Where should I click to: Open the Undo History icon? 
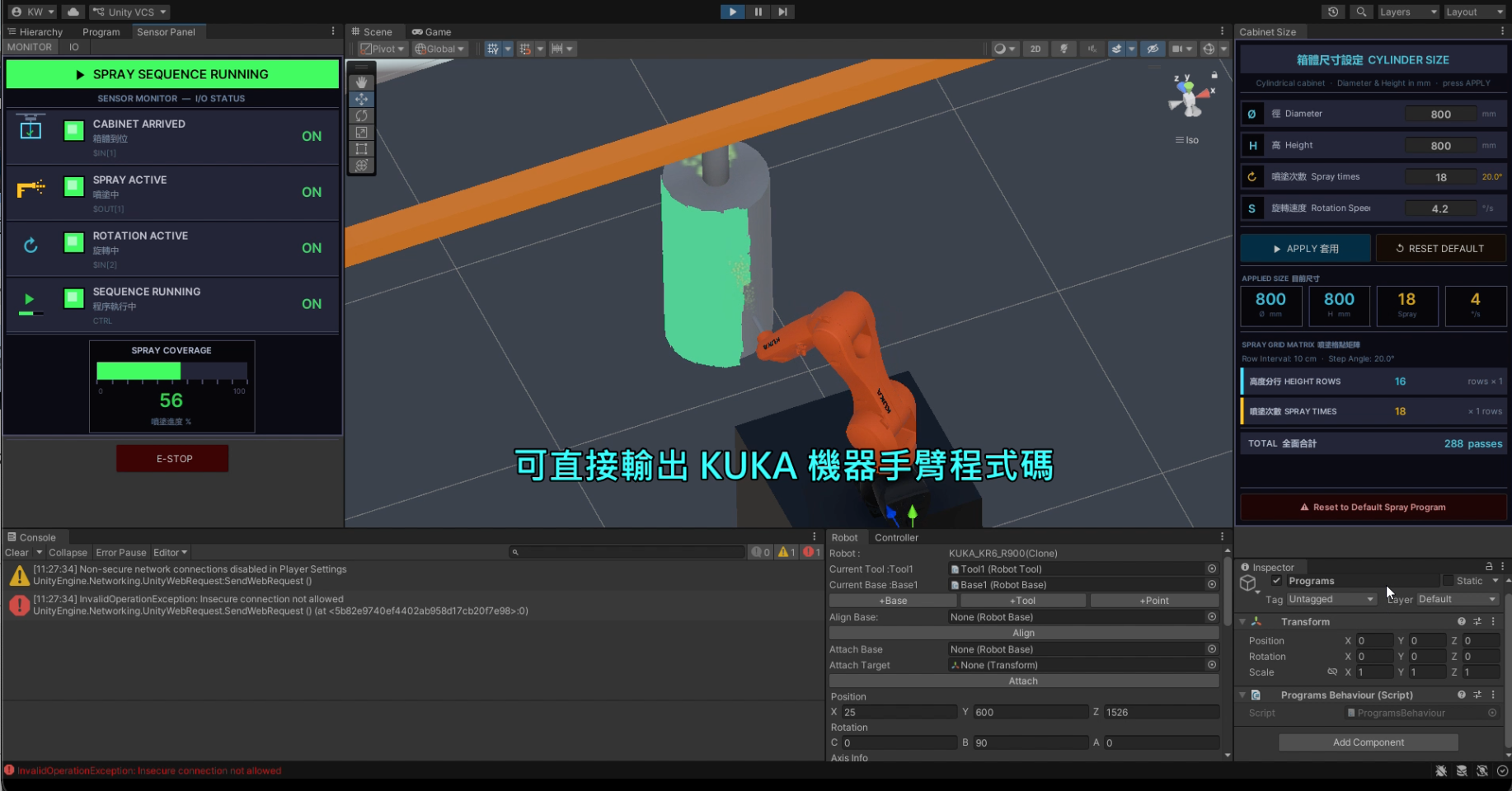tap(1333, 12)
